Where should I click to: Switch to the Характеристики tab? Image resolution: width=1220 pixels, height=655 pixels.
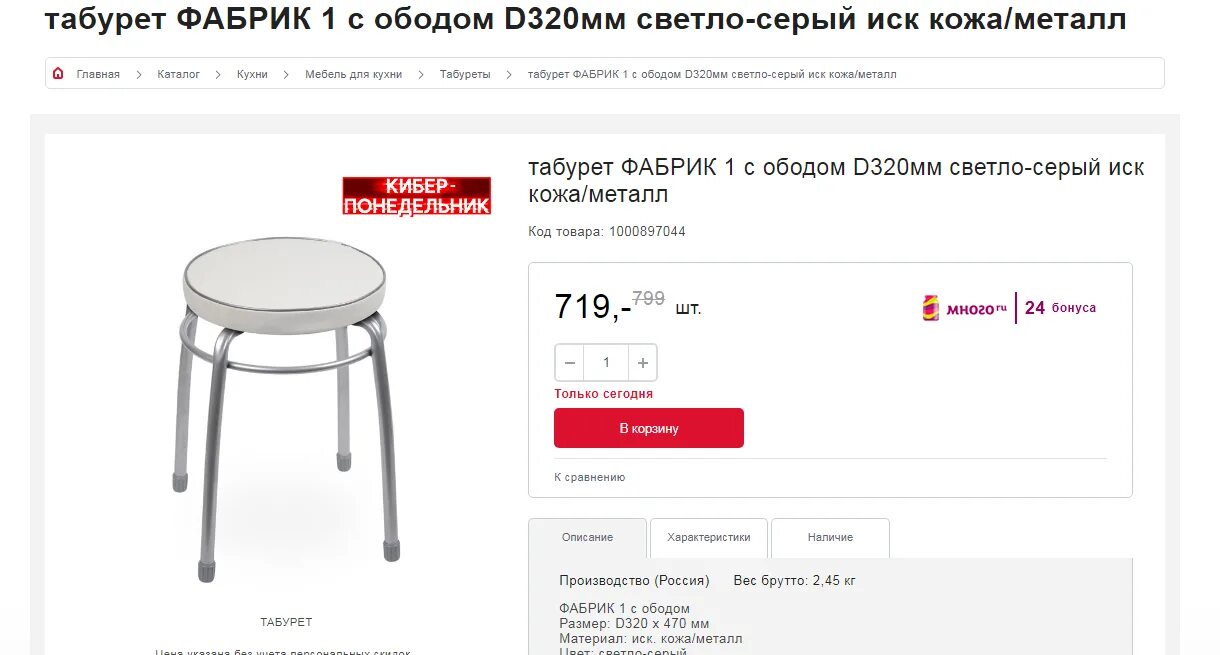click(709, 538)
